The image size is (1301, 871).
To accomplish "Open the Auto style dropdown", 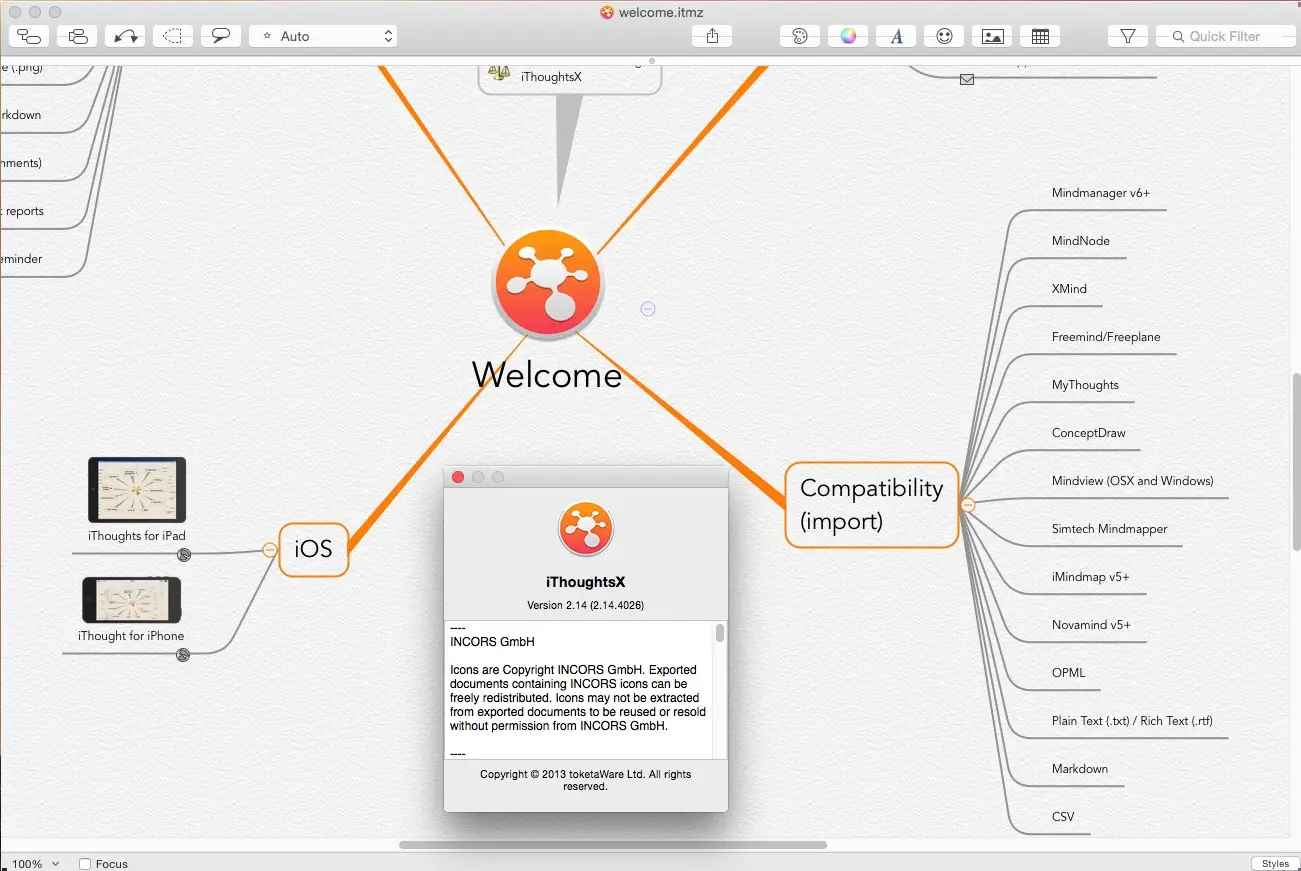I will pos(323,36).
